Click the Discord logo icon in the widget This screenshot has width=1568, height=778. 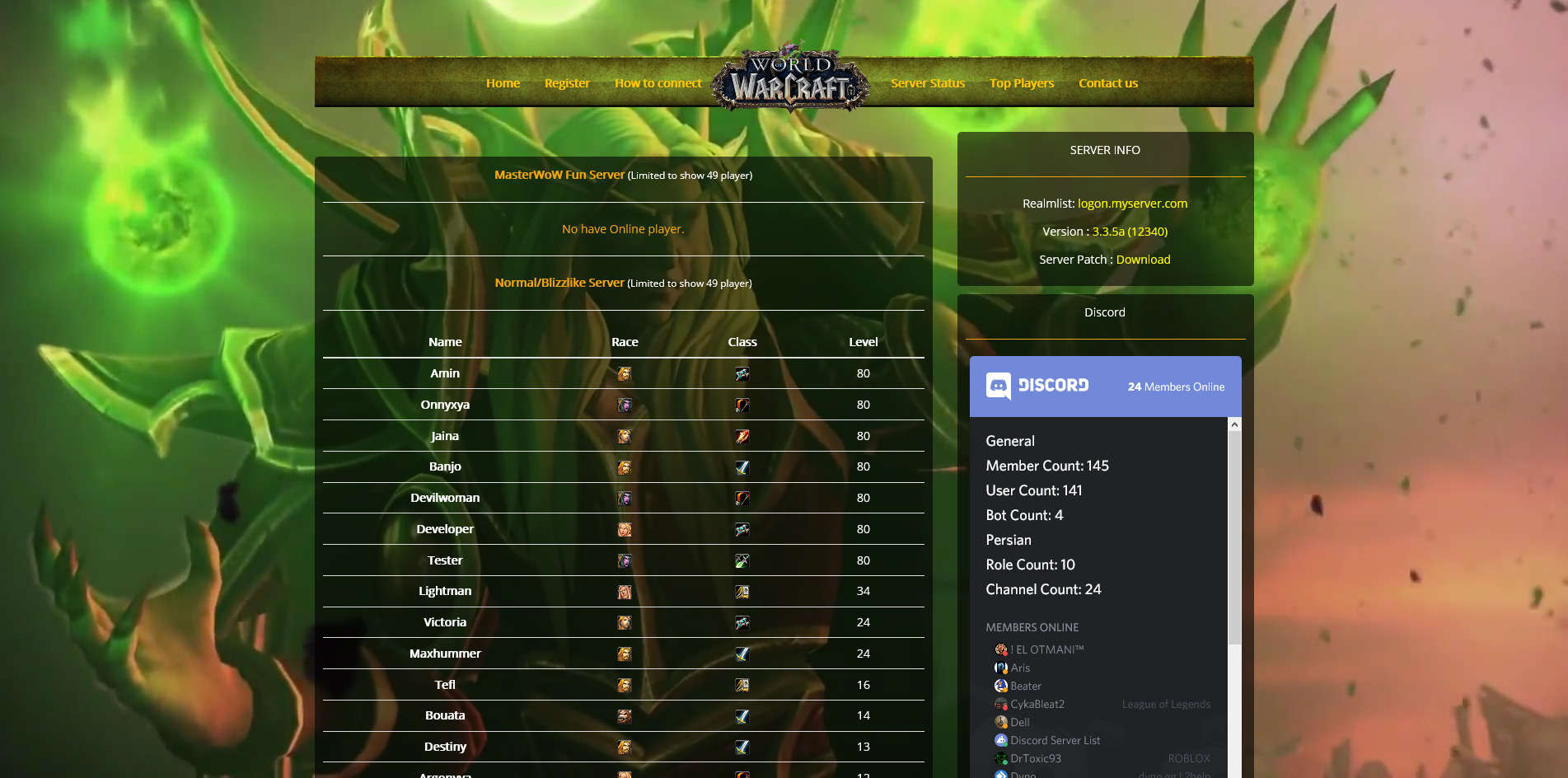pyautogui.click(x=999, y=386)
